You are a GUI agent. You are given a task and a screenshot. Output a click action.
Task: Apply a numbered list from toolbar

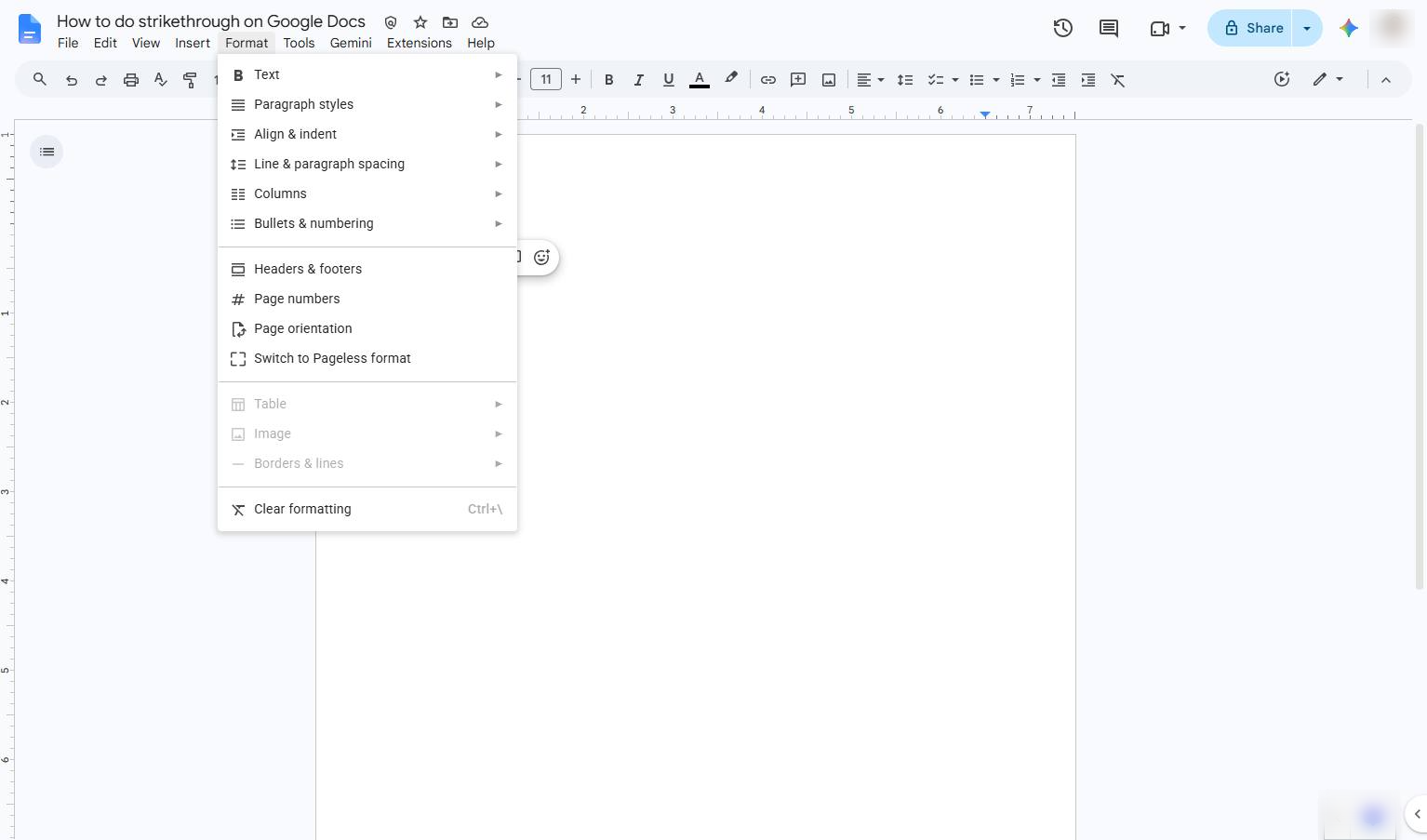1018,80
